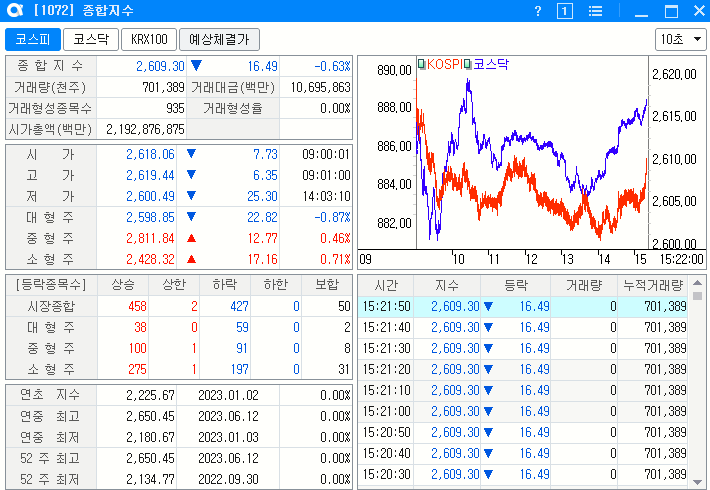Click the 상한 column header
Viewport: 710px width, 490px height.
click(174, 285)
